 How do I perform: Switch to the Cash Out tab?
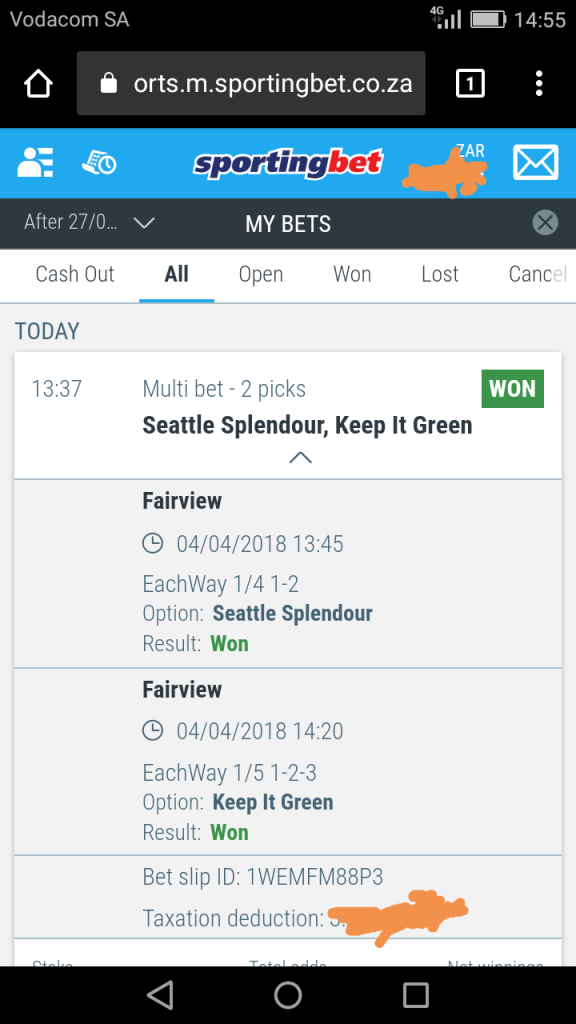75,274
